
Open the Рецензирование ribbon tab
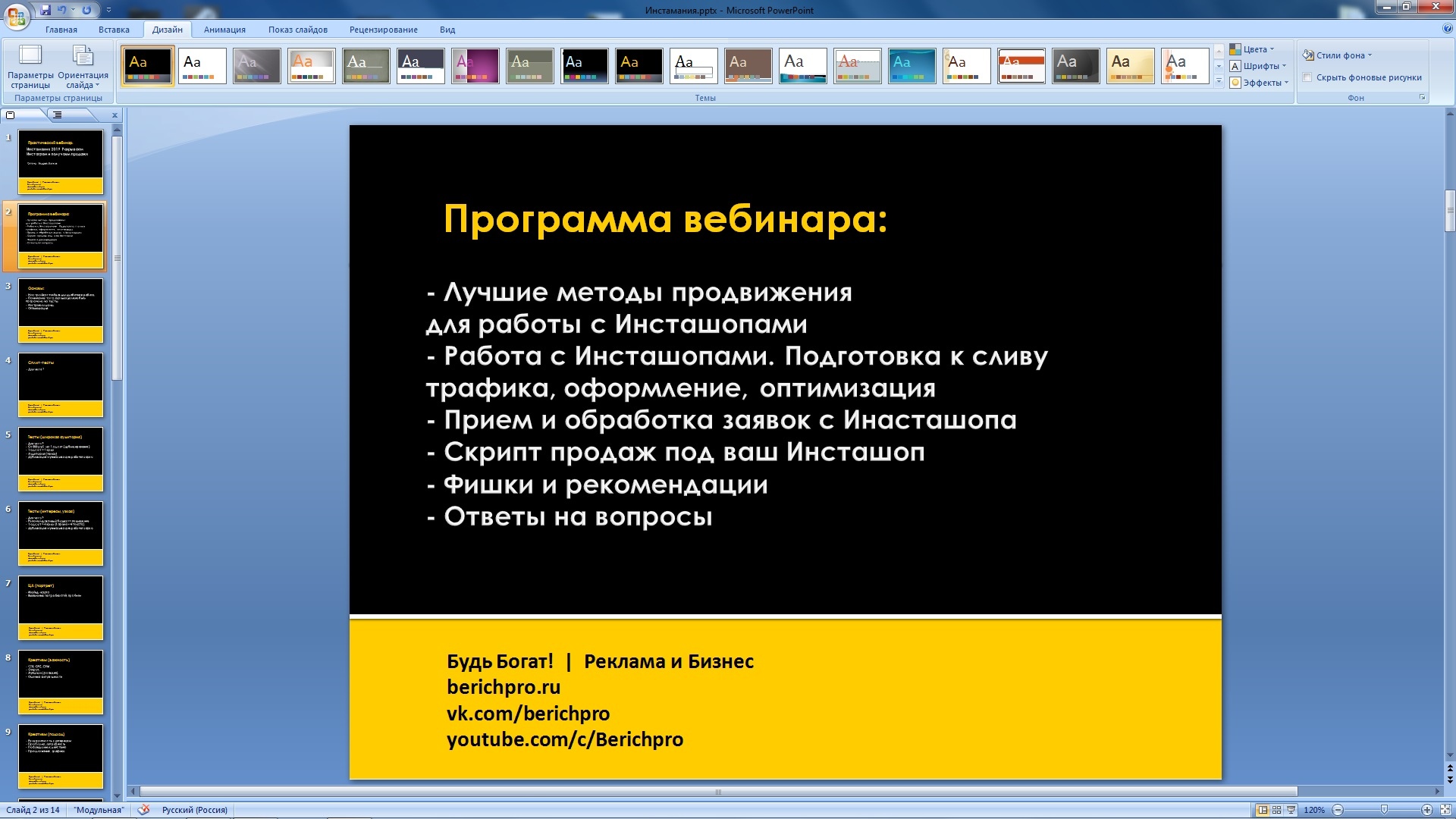coord(384,30)
